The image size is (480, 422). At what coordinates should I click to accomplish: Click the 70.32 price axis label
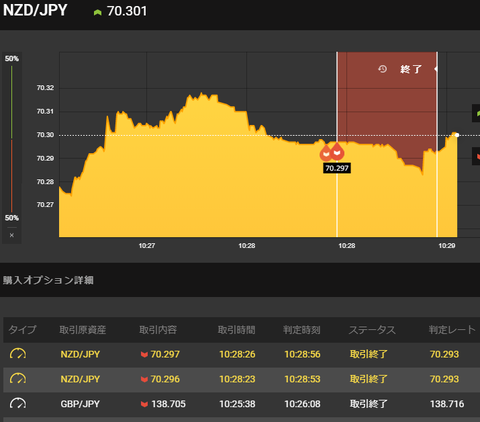pyautogui.click(x=45, y=88)
